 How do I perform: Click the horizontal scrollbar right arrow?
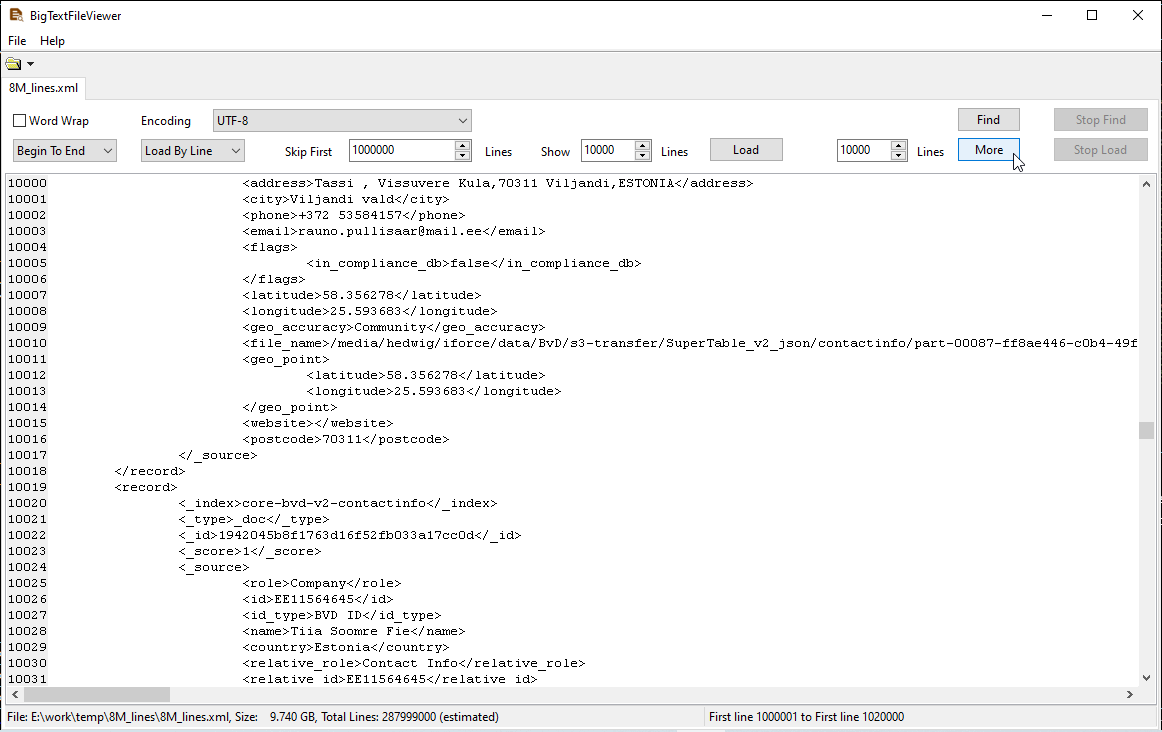click(1130, 694)
